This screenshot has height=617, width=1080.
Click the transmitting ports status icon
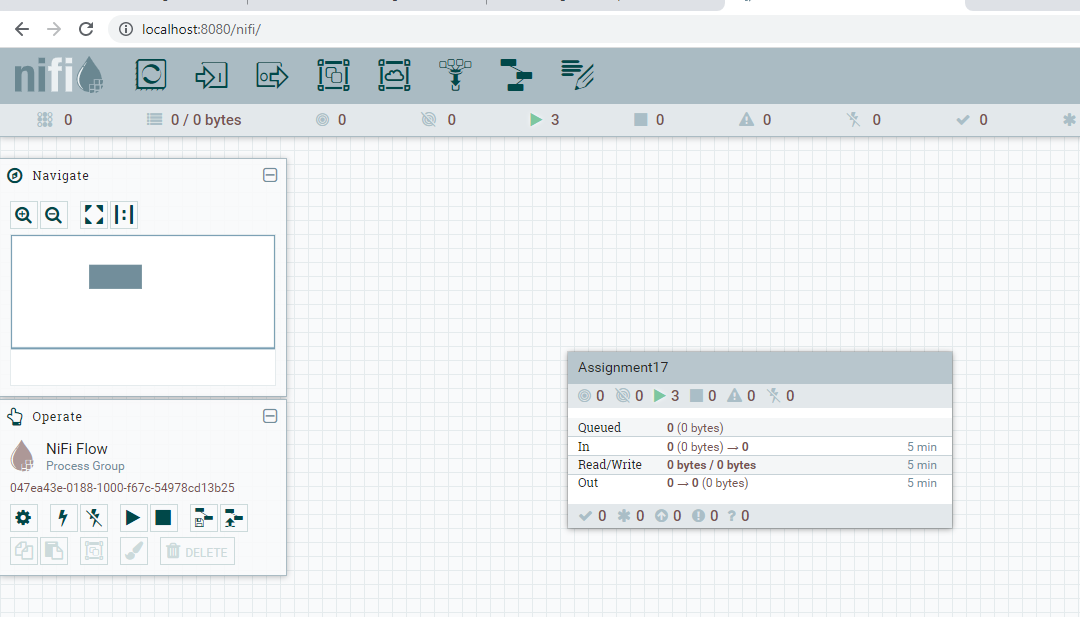coord(322,120)
